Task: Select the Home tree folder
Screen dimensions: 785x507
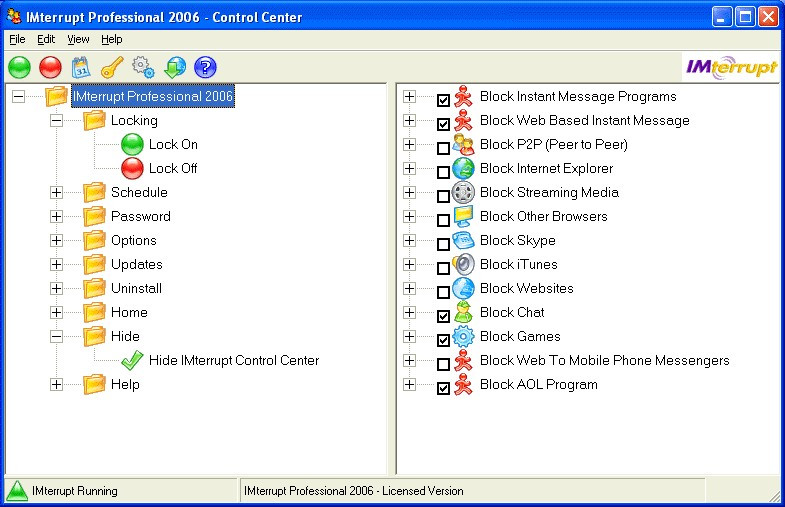Action: (x=129, y=312)
